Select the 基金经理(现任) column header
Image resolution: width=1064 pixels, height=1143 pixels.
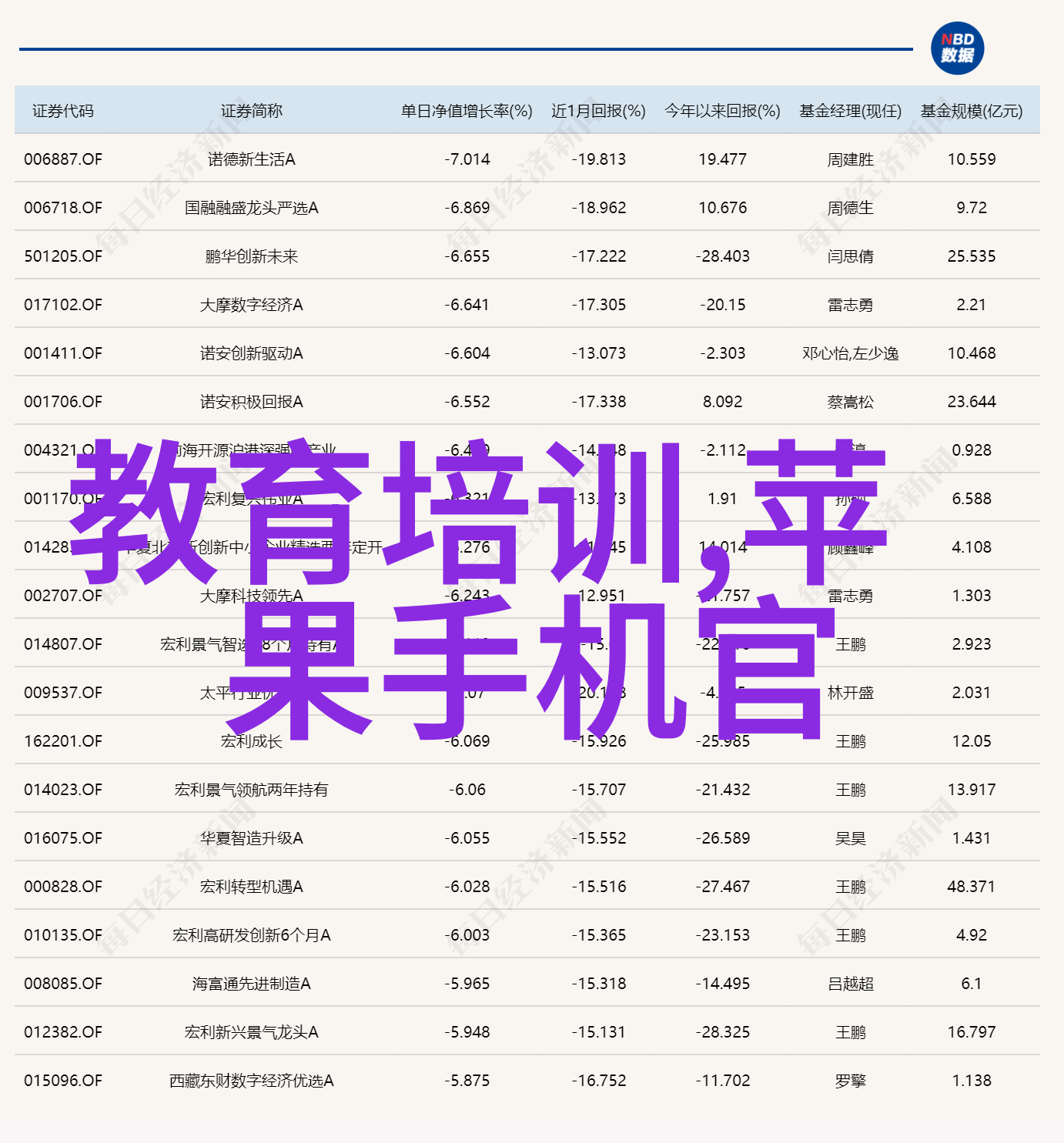coord(850,111)
